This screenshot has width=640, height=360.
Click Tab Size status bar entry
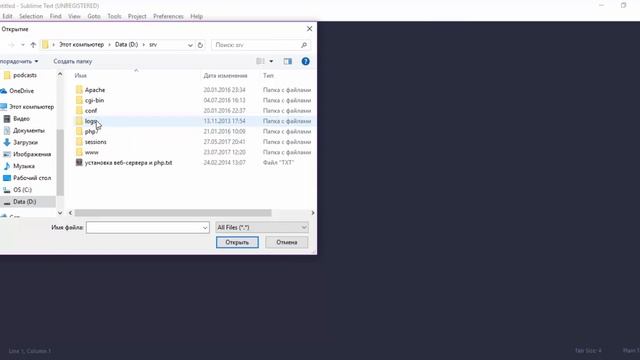tap(588, 351)
